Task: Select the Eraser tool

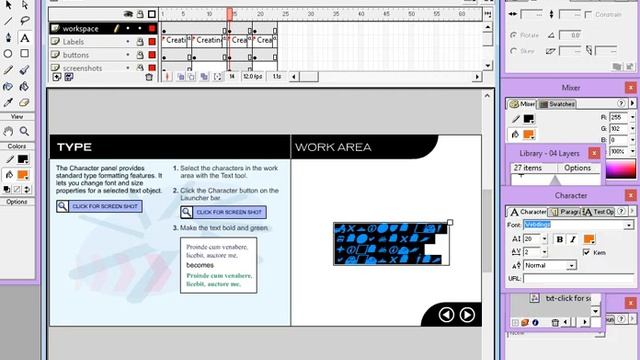Action: coord(24,102)
